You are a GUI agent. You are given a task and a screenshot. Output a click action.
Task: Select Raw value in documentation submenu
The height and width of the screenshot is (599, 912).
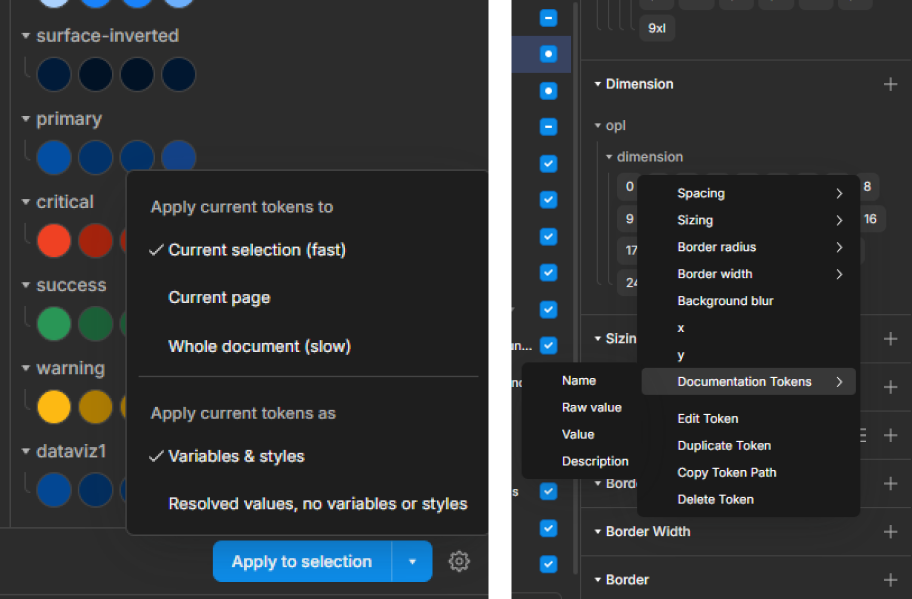592,408
